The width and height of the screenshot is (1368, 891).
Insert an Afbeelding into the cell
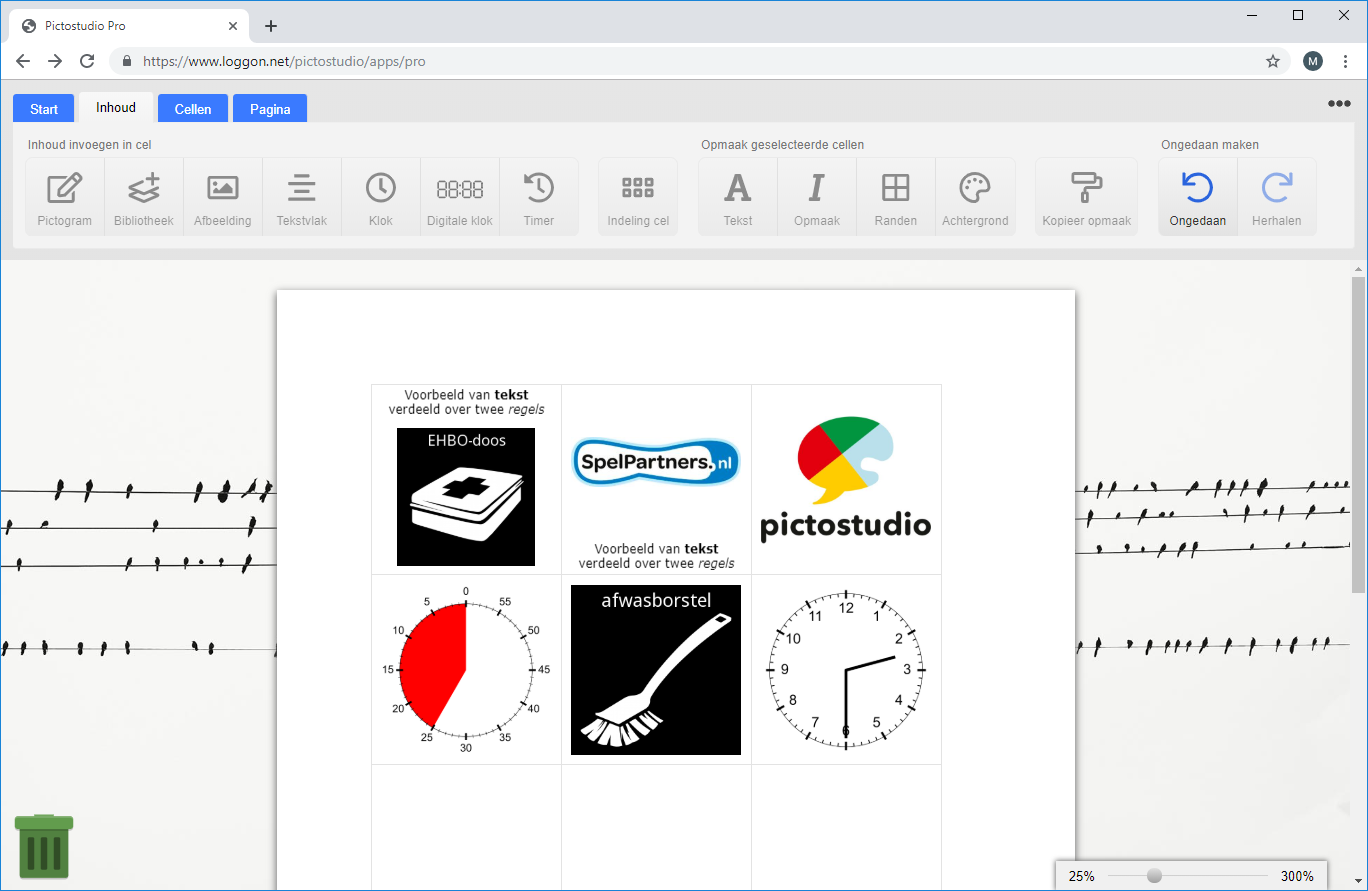coord(222,196)
